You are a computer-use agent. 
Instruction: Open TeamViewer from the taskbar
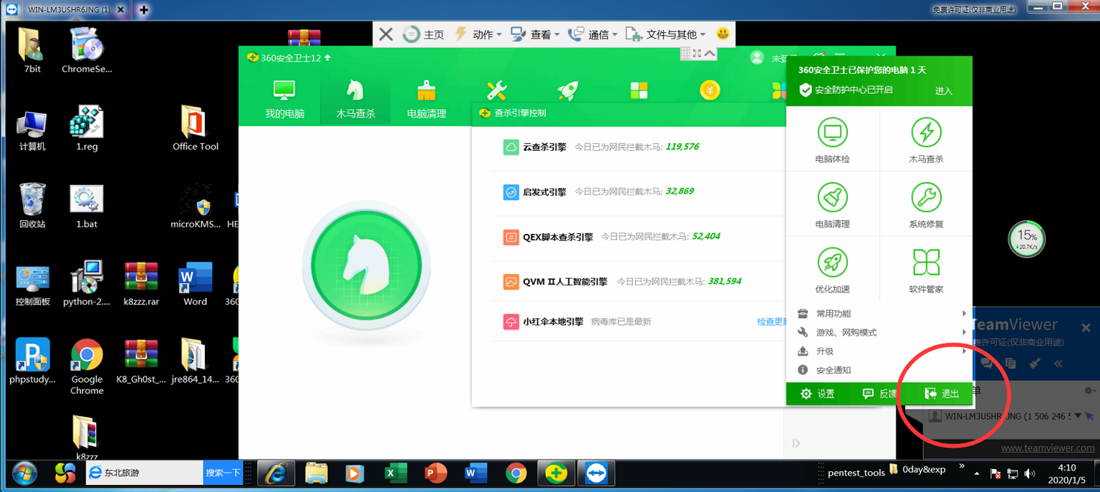(596, 474)
